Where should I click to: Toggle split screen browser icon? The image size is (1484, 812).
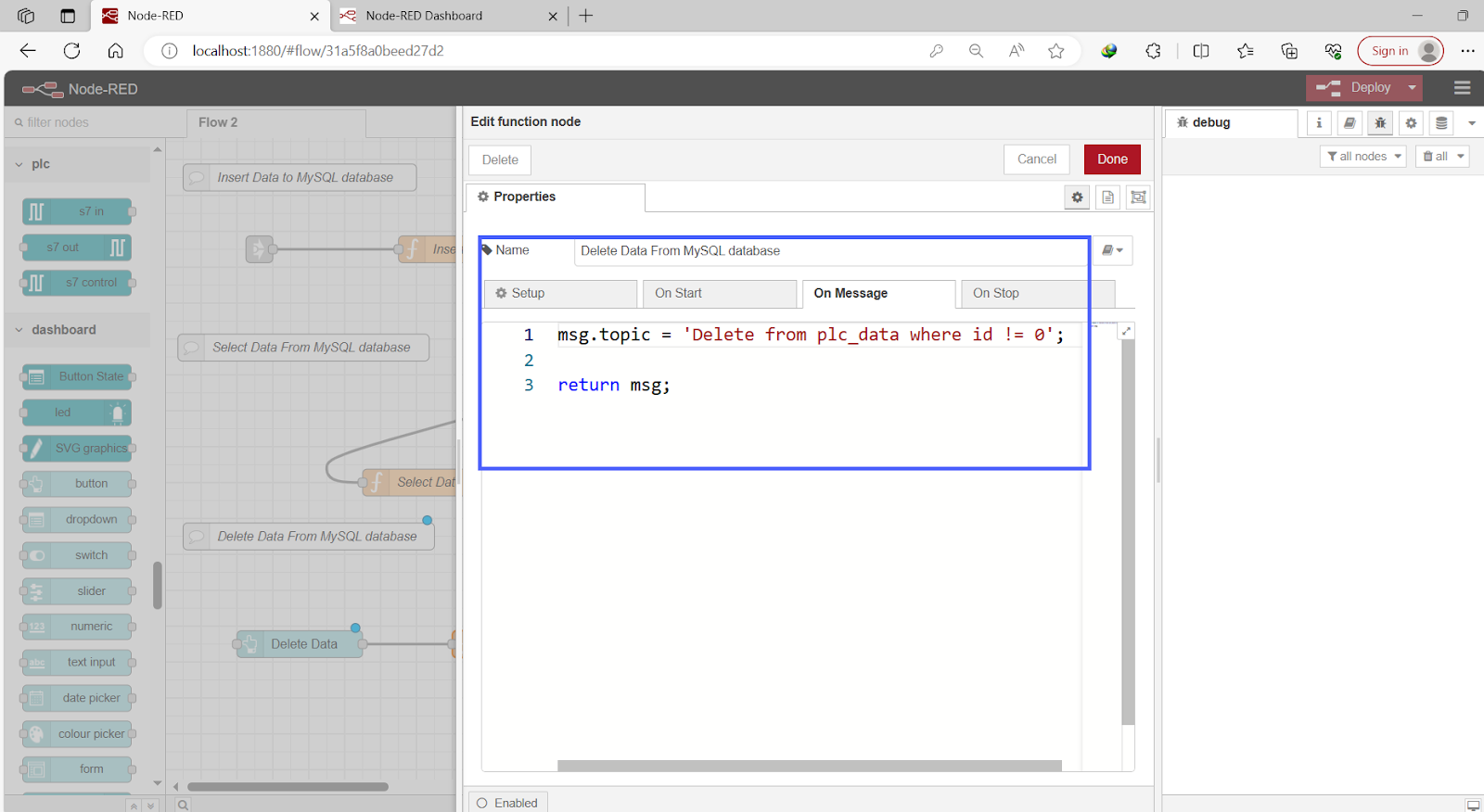pos(1201,51)
